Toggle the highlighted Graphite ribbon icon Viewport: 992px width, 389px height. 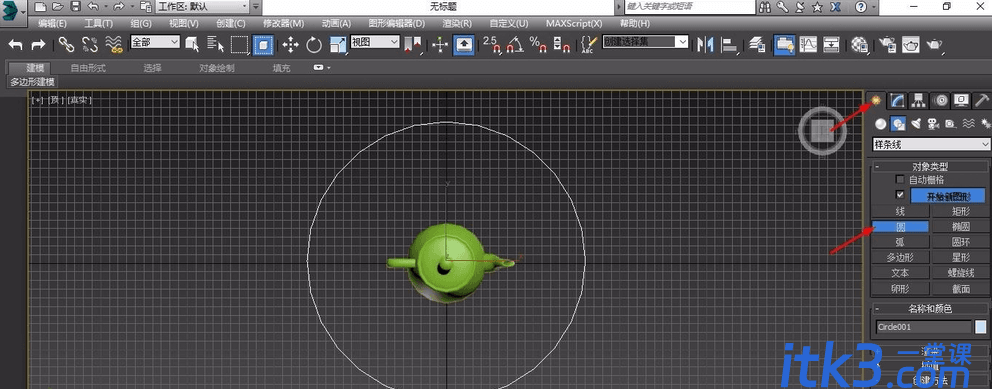[784, 44]
